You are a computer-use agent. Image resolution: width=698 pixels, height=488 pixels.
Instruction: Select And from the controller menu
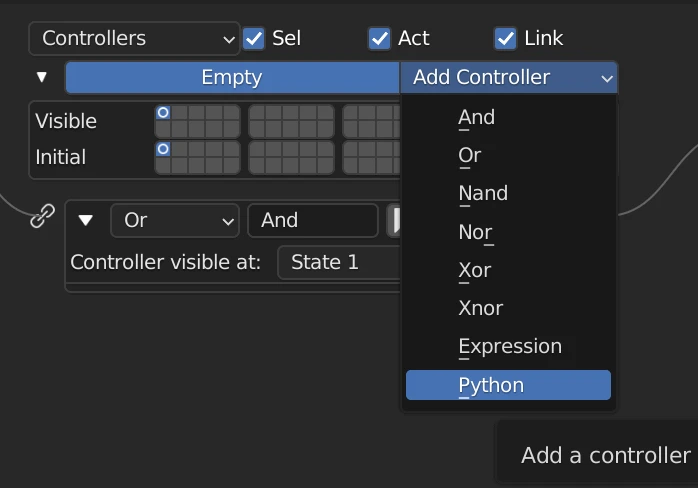pos(477,117)
